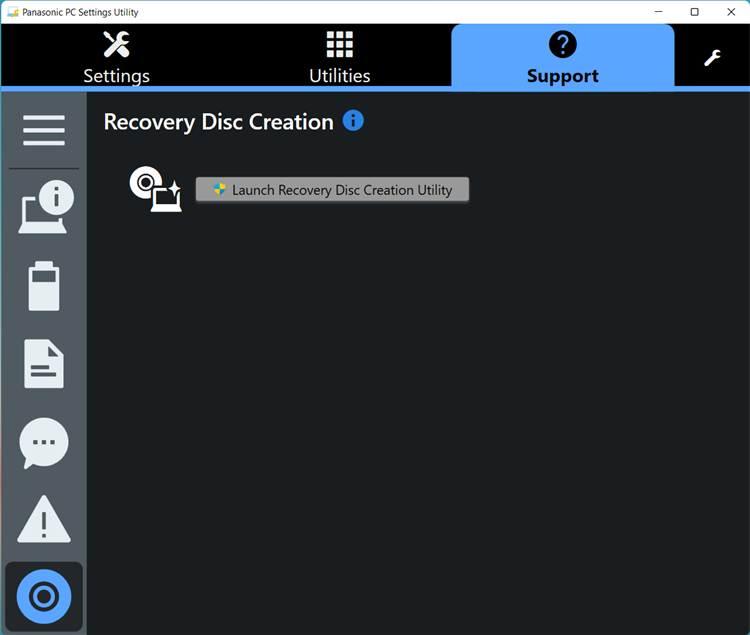This screenshot has width=750, height=635.
Task: Click the Recovery Disc Creation heading
Action: [x=219, y=122]
